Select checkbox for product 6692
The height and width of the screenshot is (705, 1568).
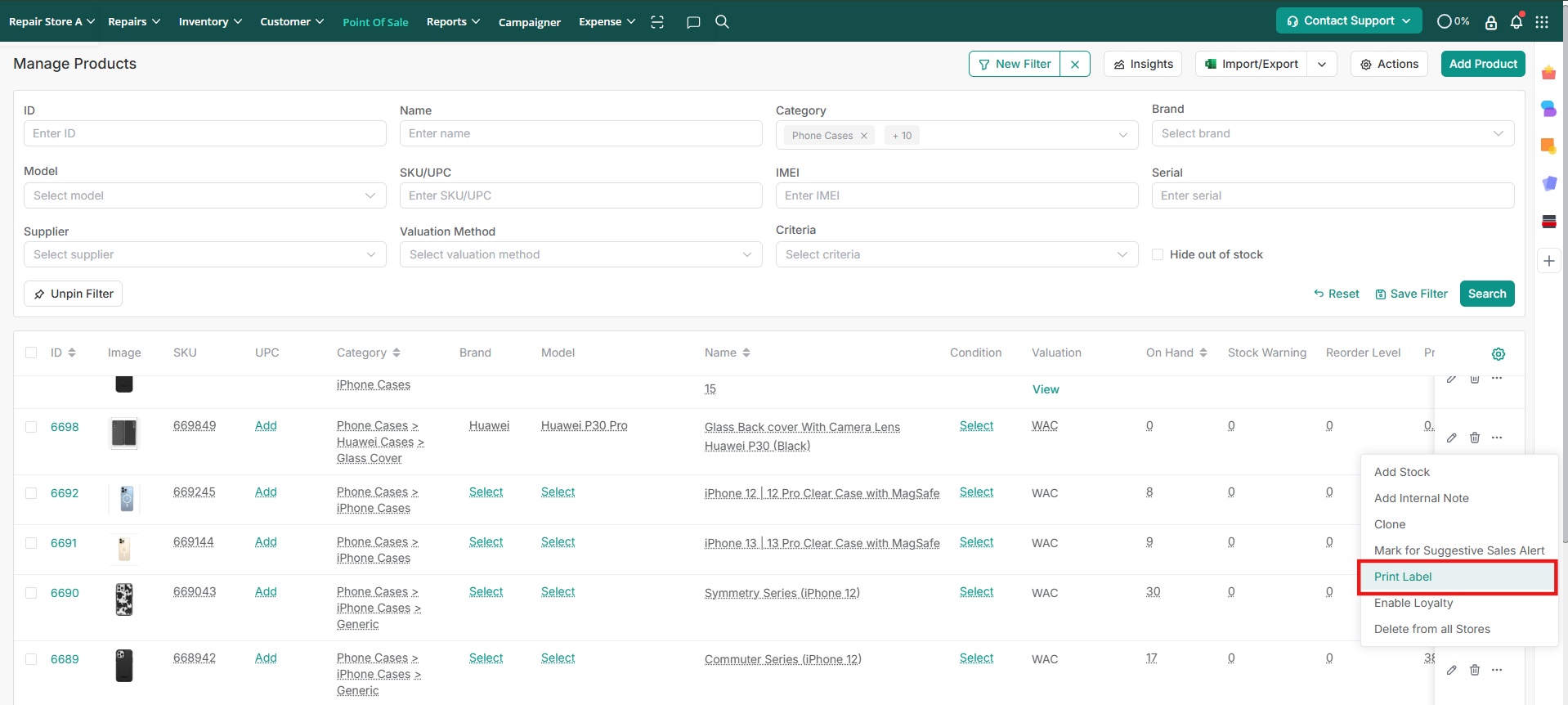pyautogui.click(x=31, y=493)
